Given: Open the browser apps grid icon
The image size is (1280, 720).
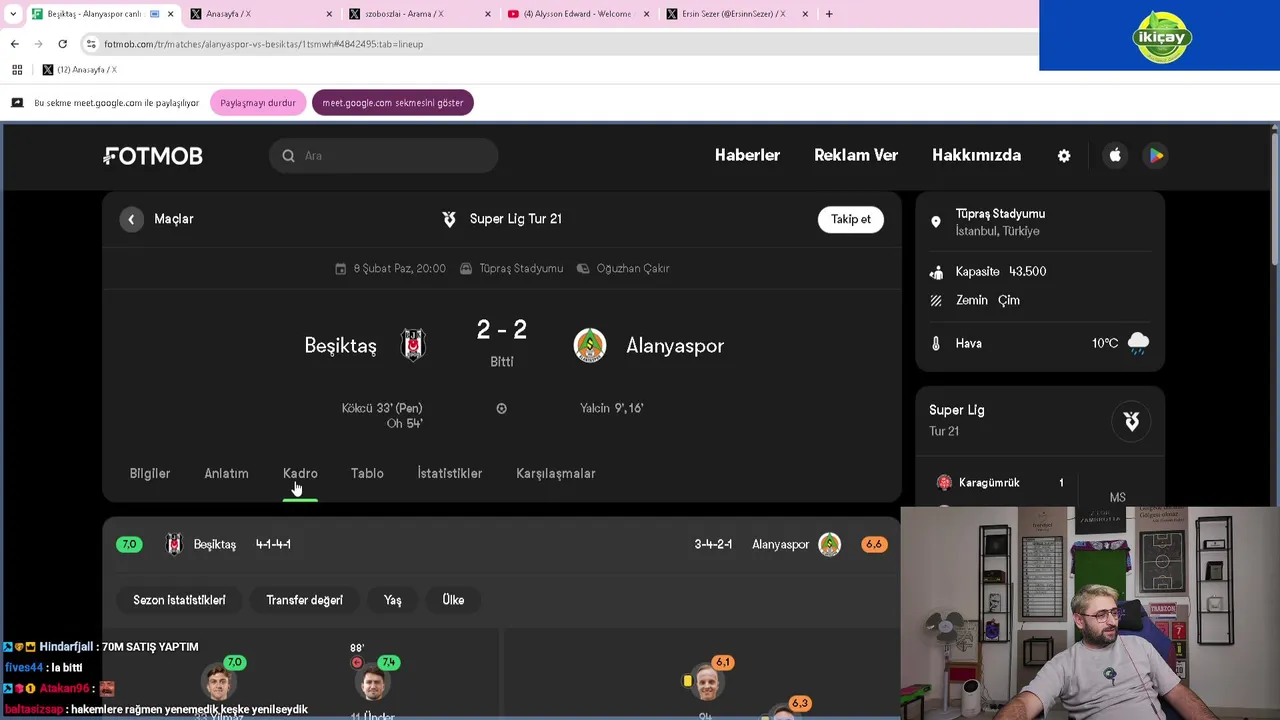Looking at the screenshot, I should 17,70.
